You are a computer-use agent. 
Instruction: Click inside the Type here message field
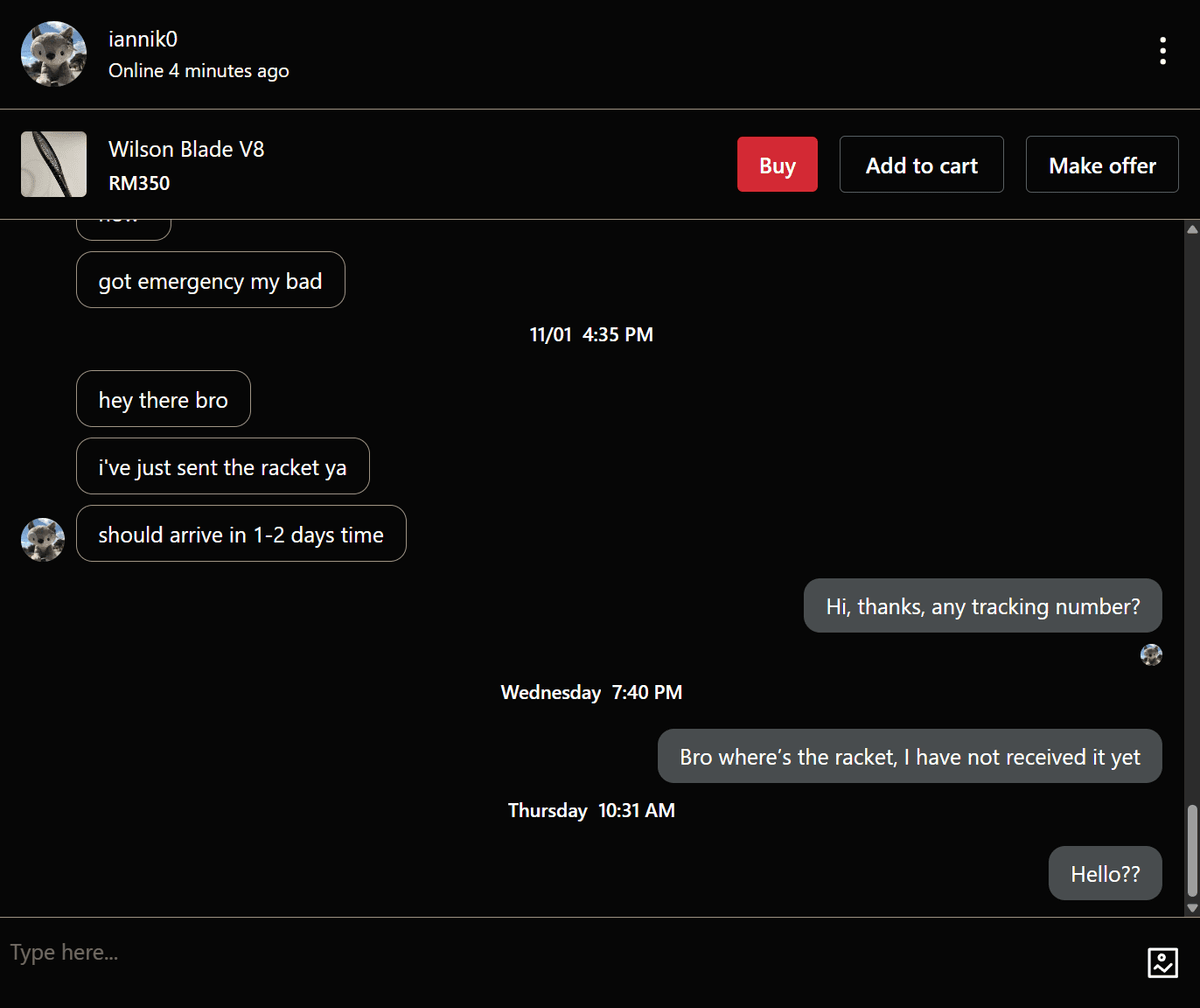click(400, 952)
